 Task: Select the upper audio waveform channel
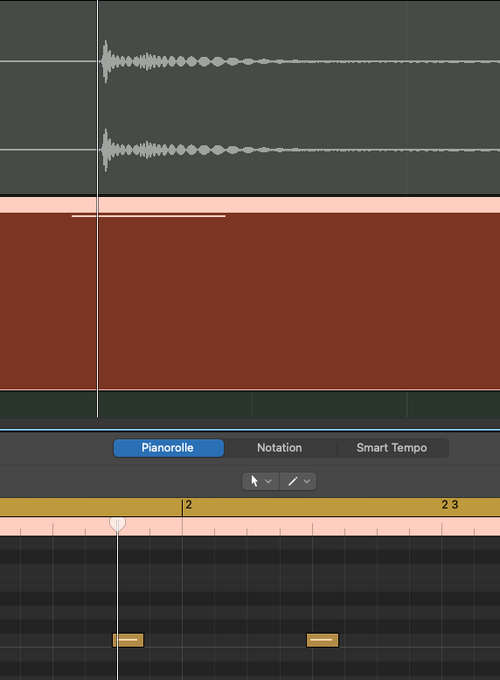250,61
